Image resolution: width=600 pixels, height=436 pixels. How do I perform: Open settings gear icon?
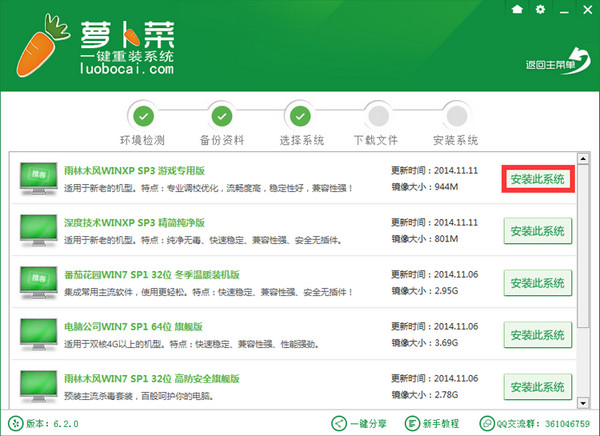click(x=540, y=9)
